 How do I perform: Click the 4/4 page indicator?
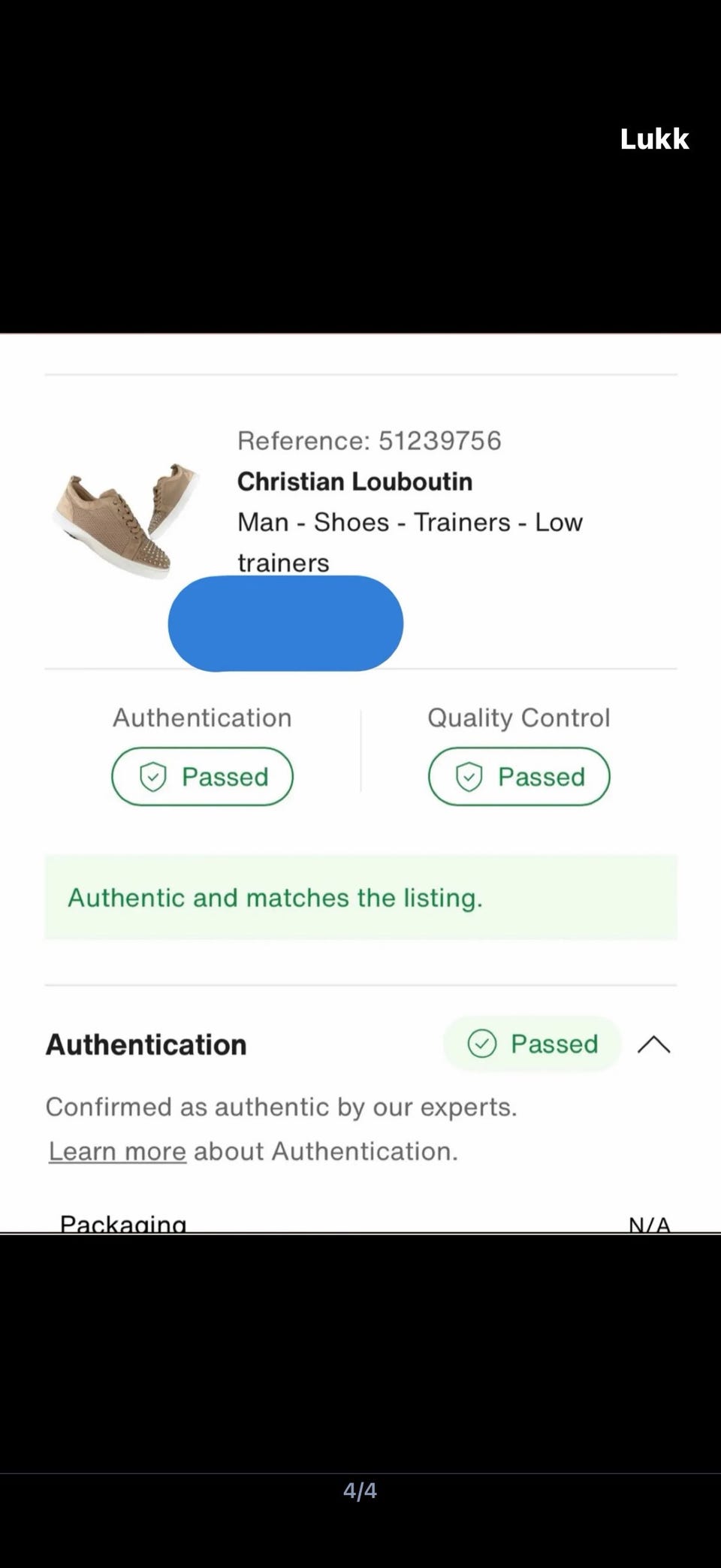(360, 1491)
